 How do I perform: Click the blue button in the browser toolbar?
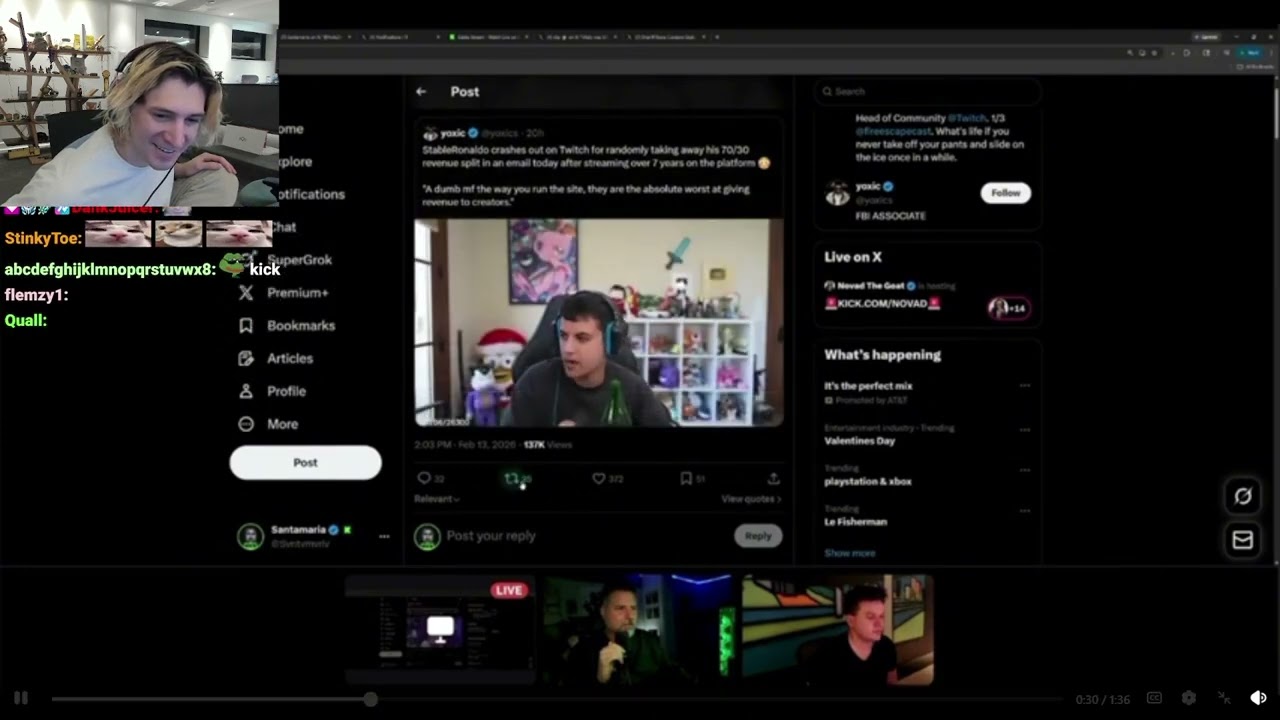click(x=1251, y=53)
